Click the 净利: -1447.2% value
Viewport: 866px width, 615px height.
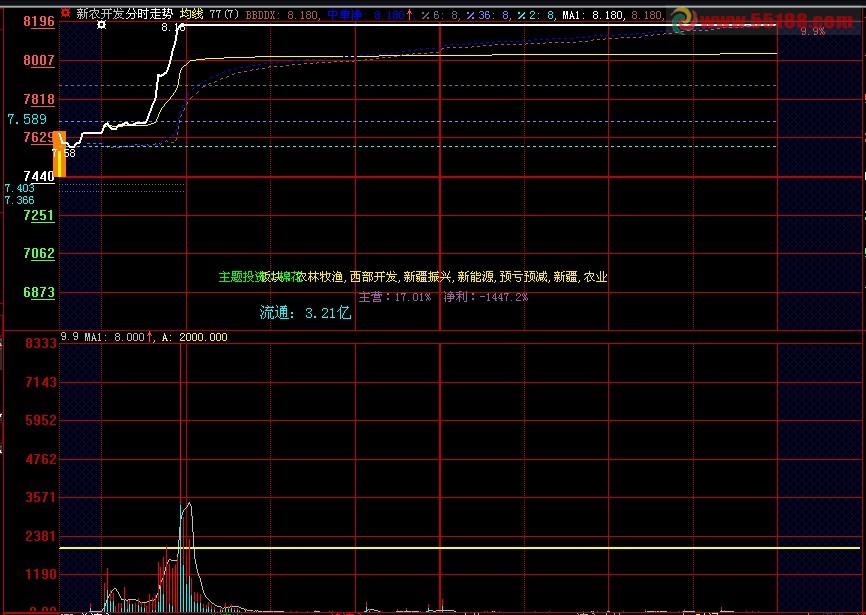(485, 297)
